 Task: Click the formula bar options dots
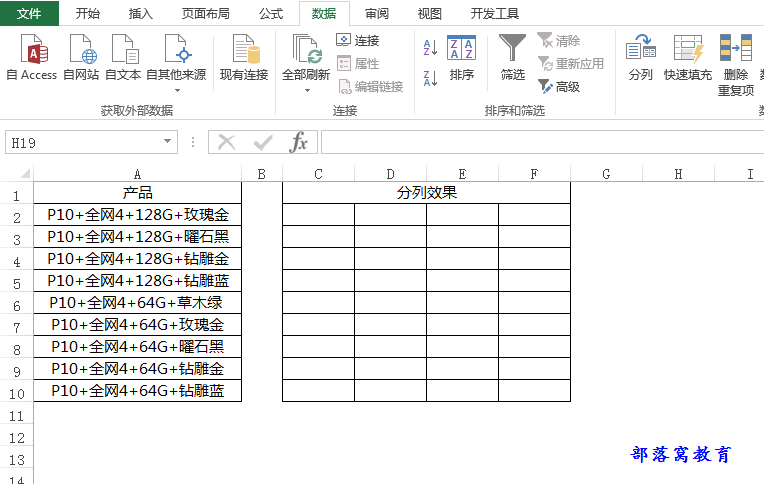pos(193,142)
